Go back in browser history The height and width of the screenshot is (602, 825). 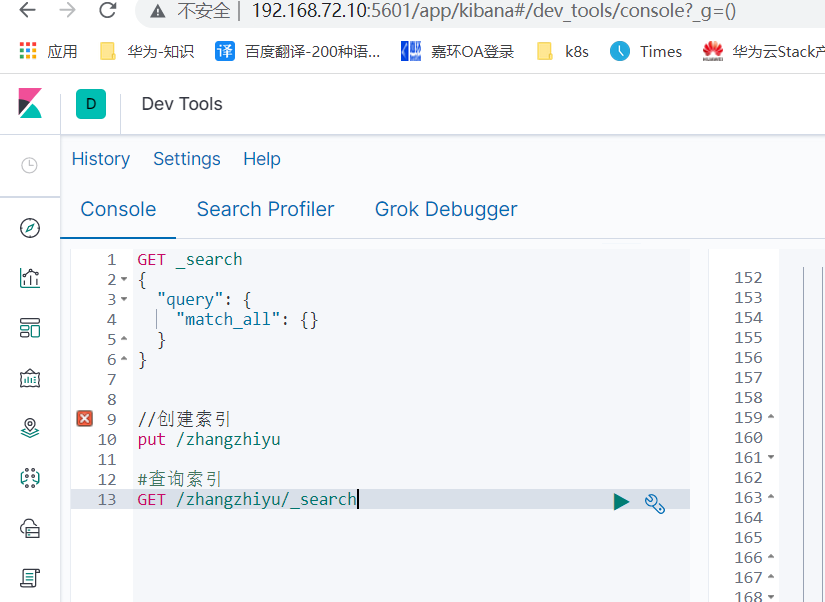click(27, 10)
